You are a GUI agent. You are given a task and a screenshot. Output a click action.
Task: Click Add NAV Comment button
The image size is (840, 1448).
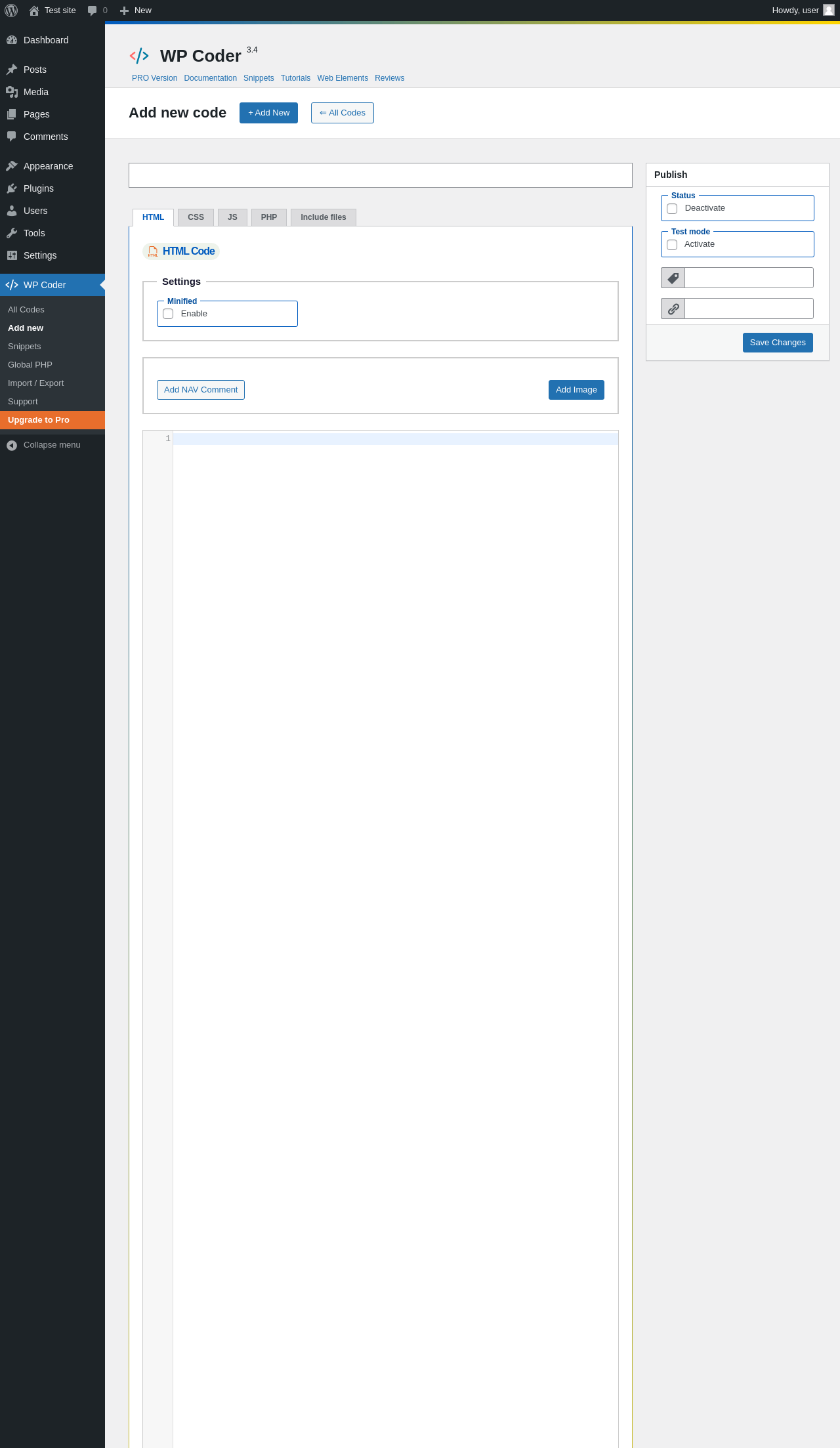[201, 390]
